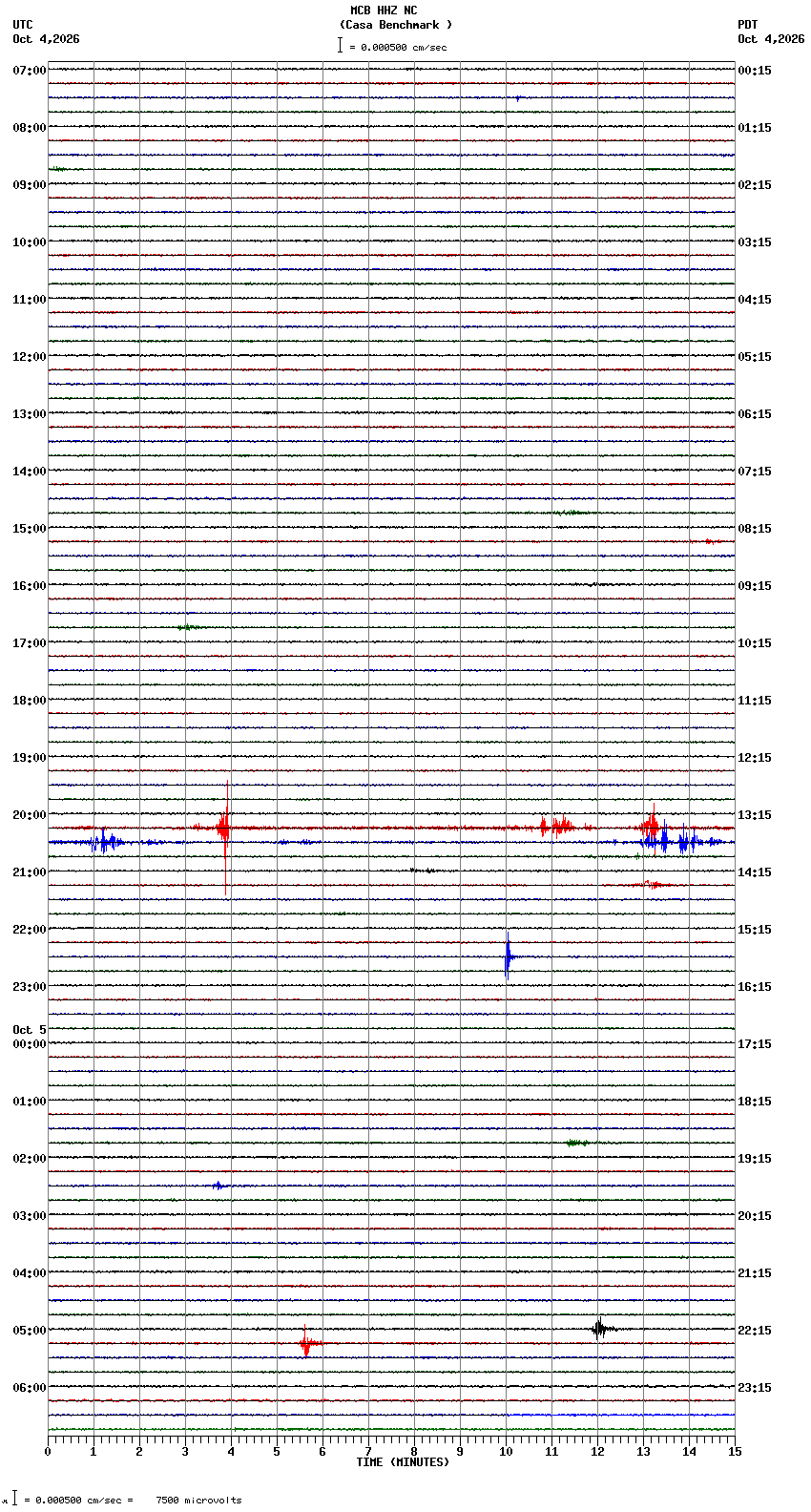Screen dimensions: 811x1512
Task: Click the station title "MCB HHZ NC"
Action: [384, 10]
